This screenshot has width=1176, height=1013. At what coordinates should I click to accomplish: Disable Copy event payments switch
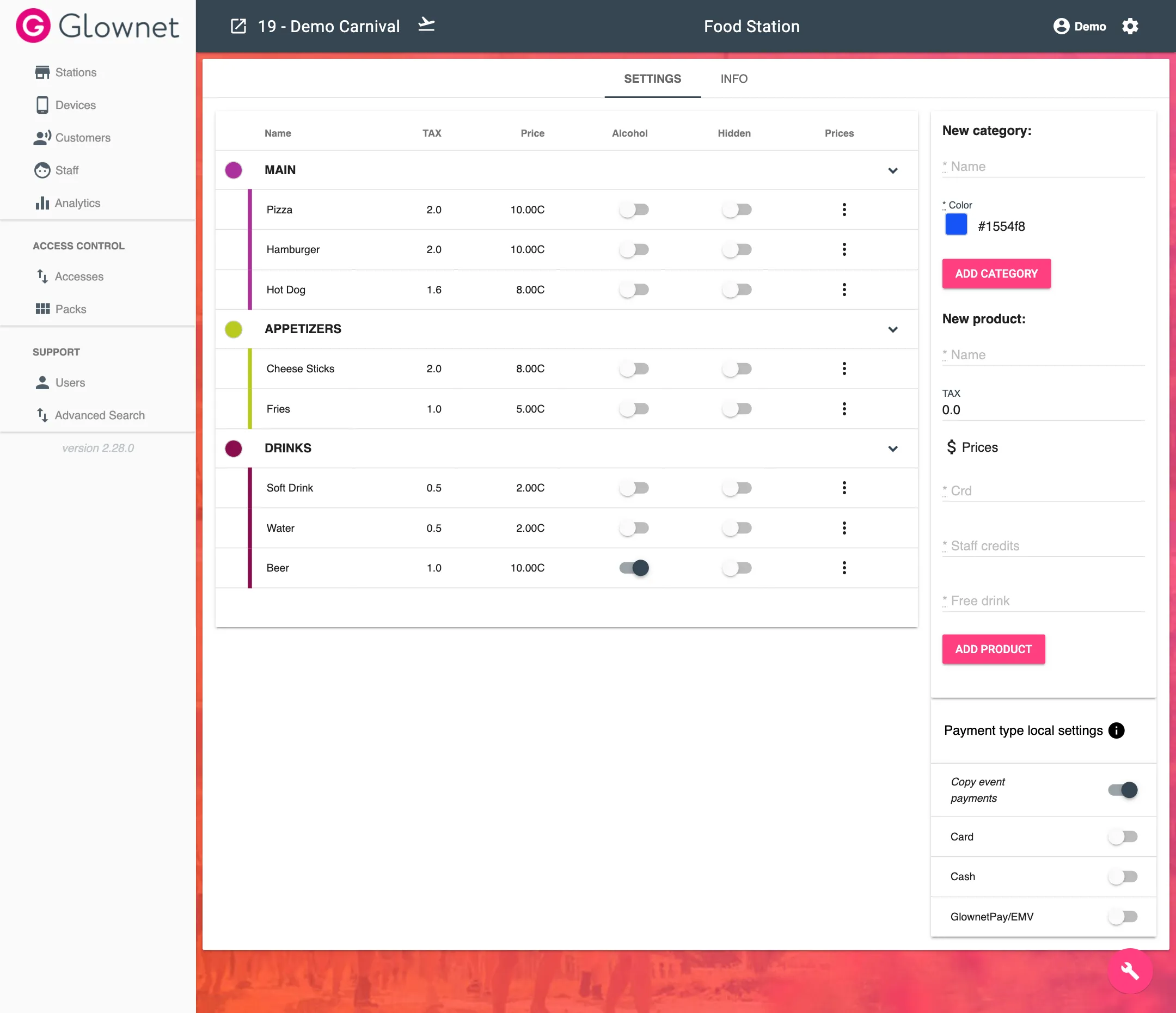[1123, 789]
